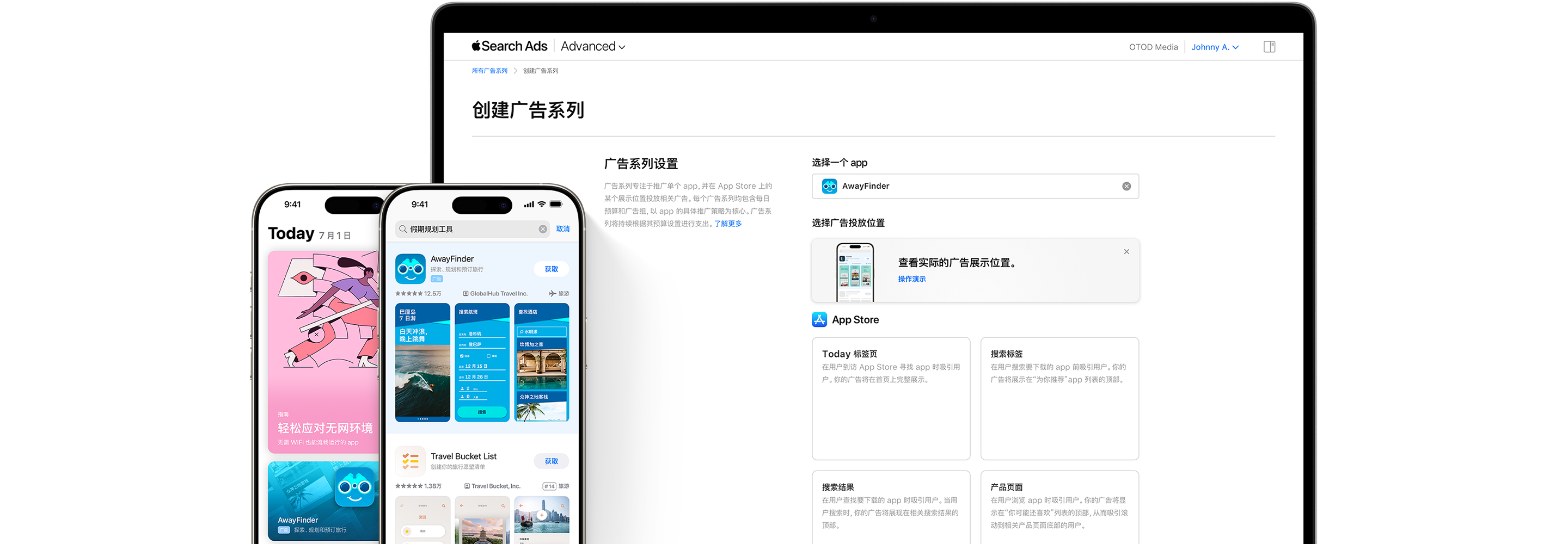Screen dimensions: 1568x544
Task: Click the 创建广告系列 breadcrumb text
Action: 540,71
